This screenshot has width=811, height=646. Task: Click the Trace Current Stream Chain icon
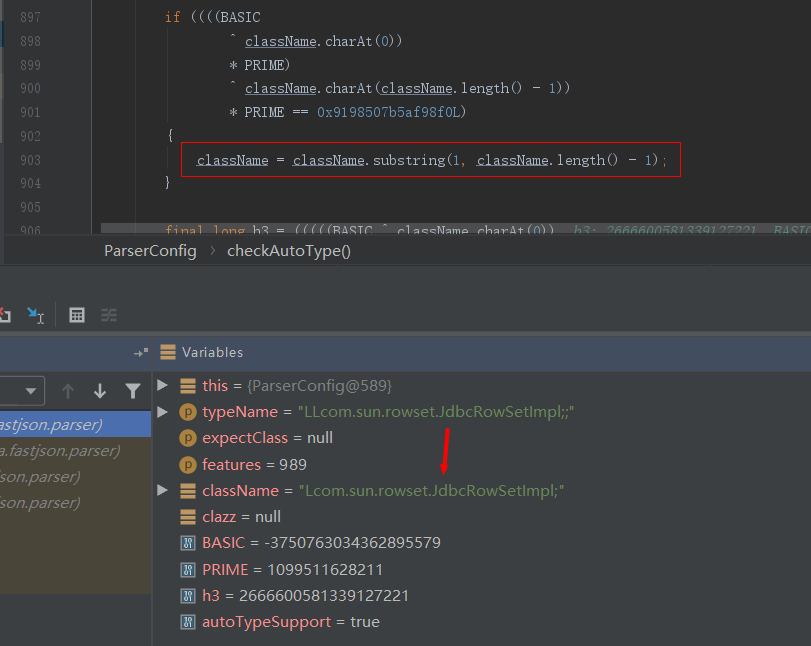tap(109, 315)
